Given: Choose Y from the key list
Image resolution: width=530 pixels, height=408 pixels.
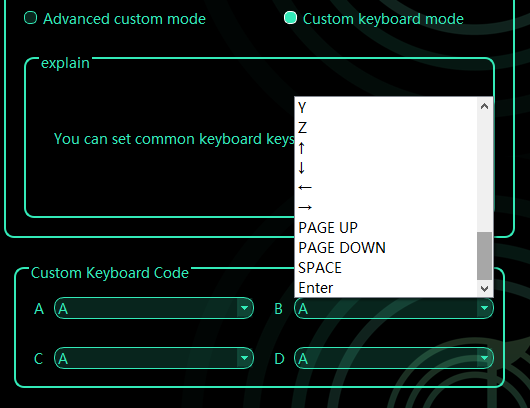Looking at the screenshot, I should 386,108.
